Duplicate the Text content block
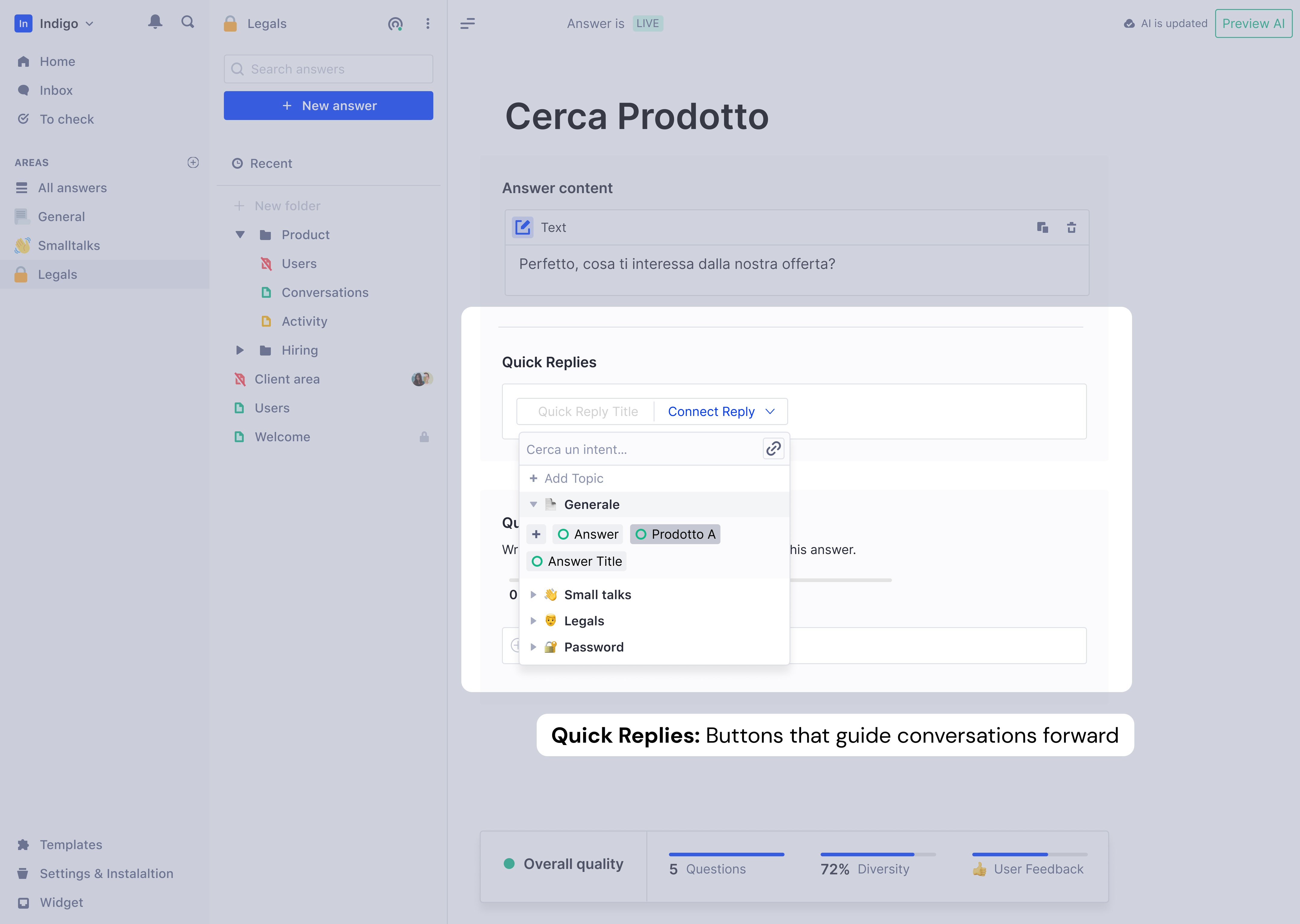Viewport: 1300px width, 924px height. (x=1042, y=228)
